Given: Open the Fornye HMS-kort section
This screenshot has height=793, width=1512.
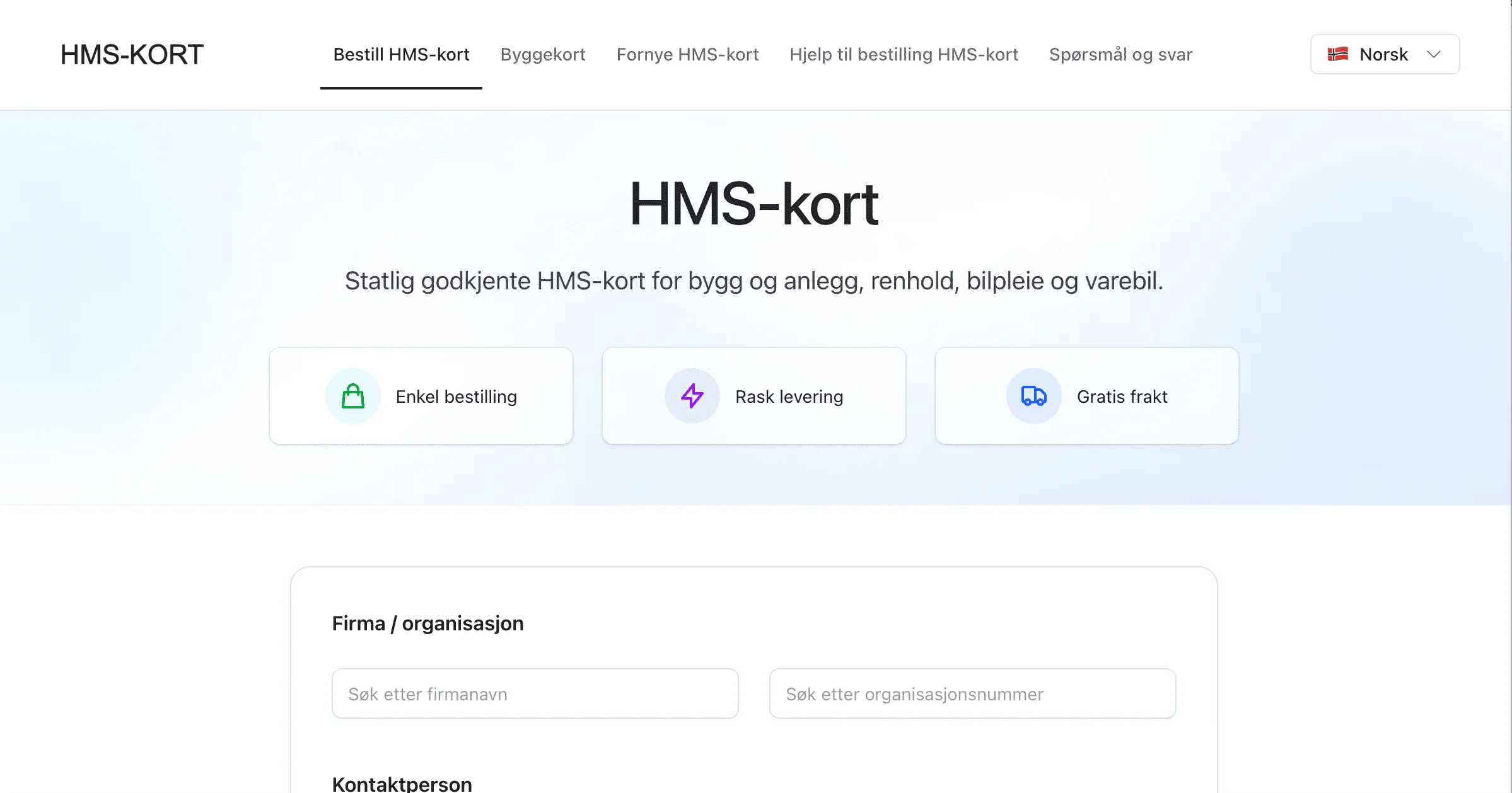Looking at the screenshot, I should click(688, 54).
